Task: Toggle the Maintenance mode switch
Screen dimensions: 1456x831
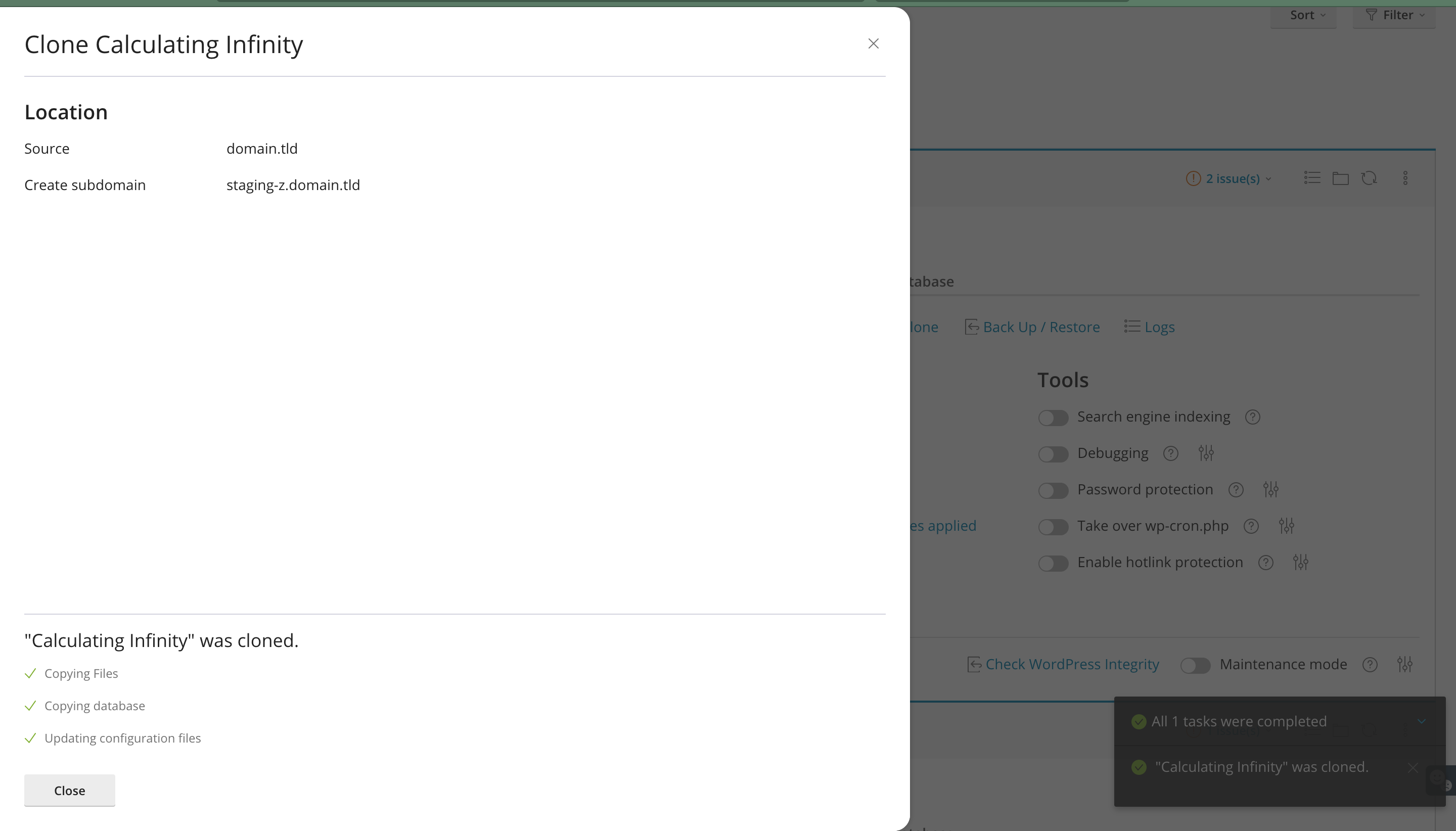Action: [1195, 666]
